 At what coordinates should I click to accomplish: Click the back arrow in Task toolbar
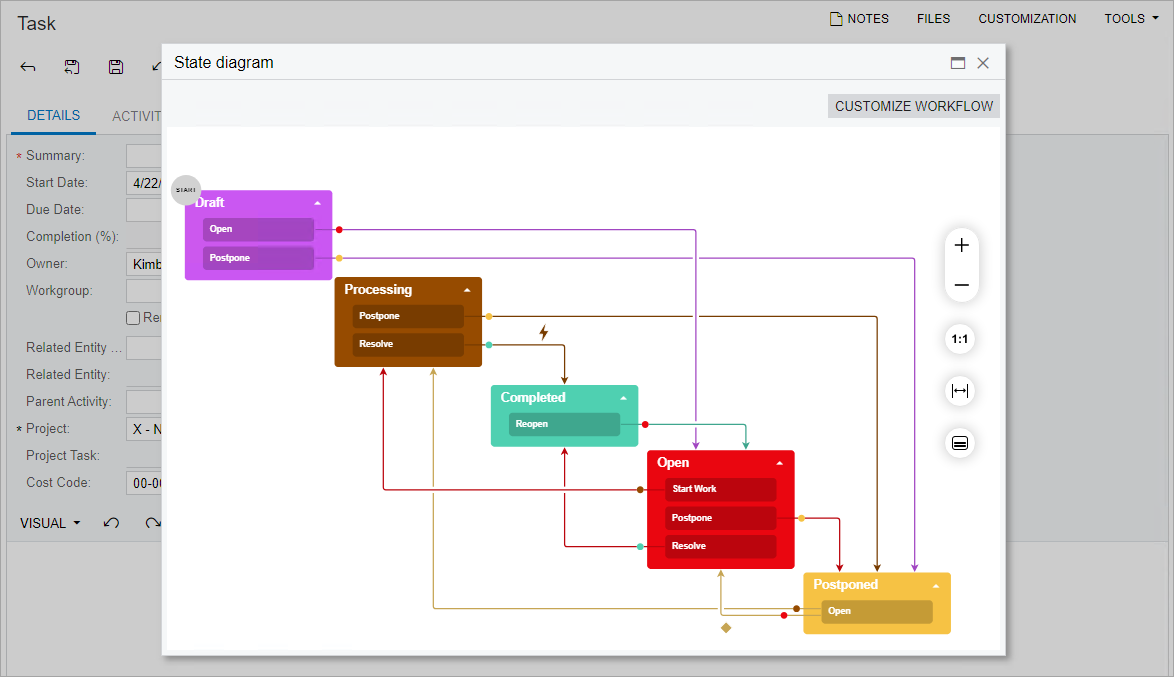click(28, 67)
